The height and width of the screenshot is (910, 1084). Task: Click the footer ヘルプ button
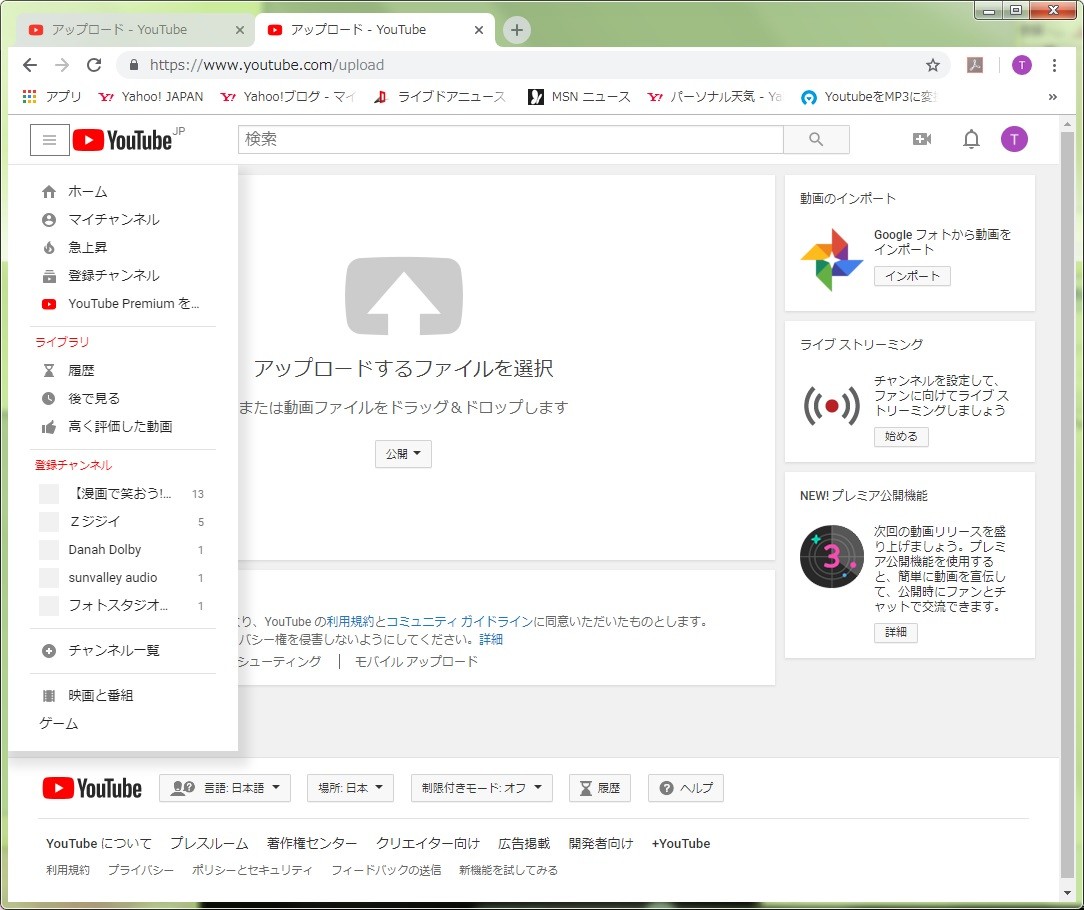686,788
